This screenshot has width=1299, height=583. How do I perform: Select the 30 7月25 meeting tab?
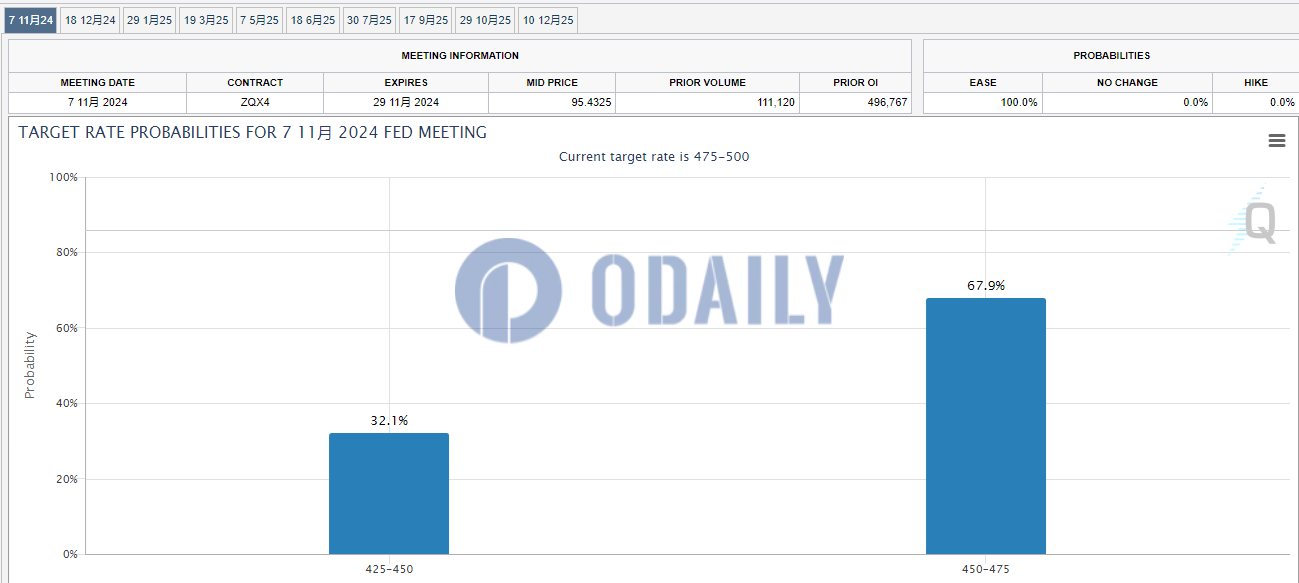(369, 20)
